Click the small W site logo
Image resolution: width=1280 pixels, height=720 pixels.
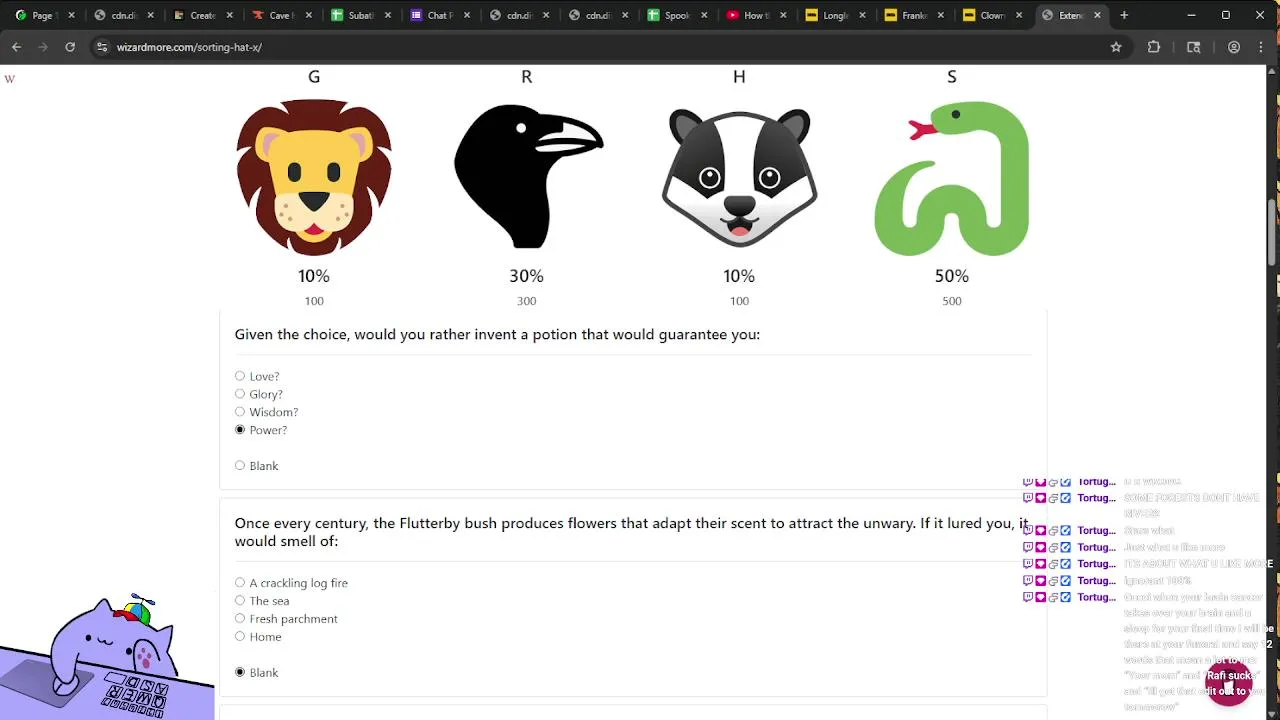point(10,79)
